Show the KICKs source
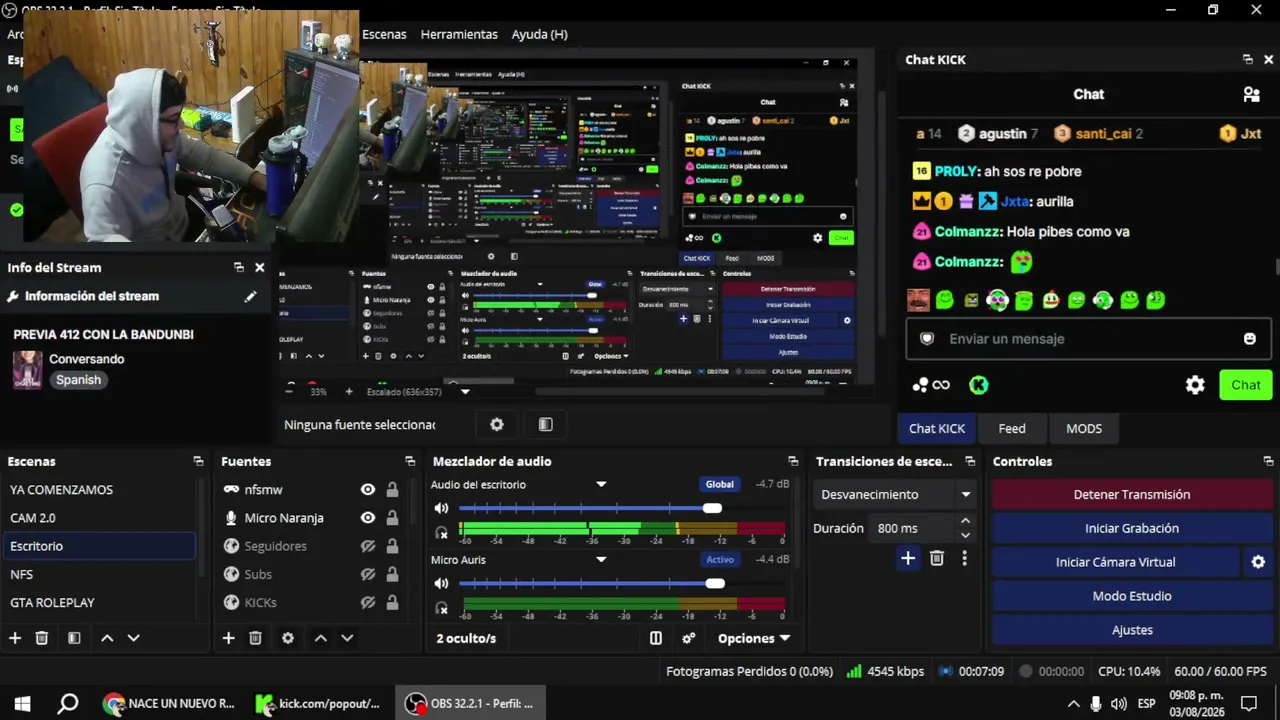Viewport: 1280px width, 720px height. [x=368, y=602]
